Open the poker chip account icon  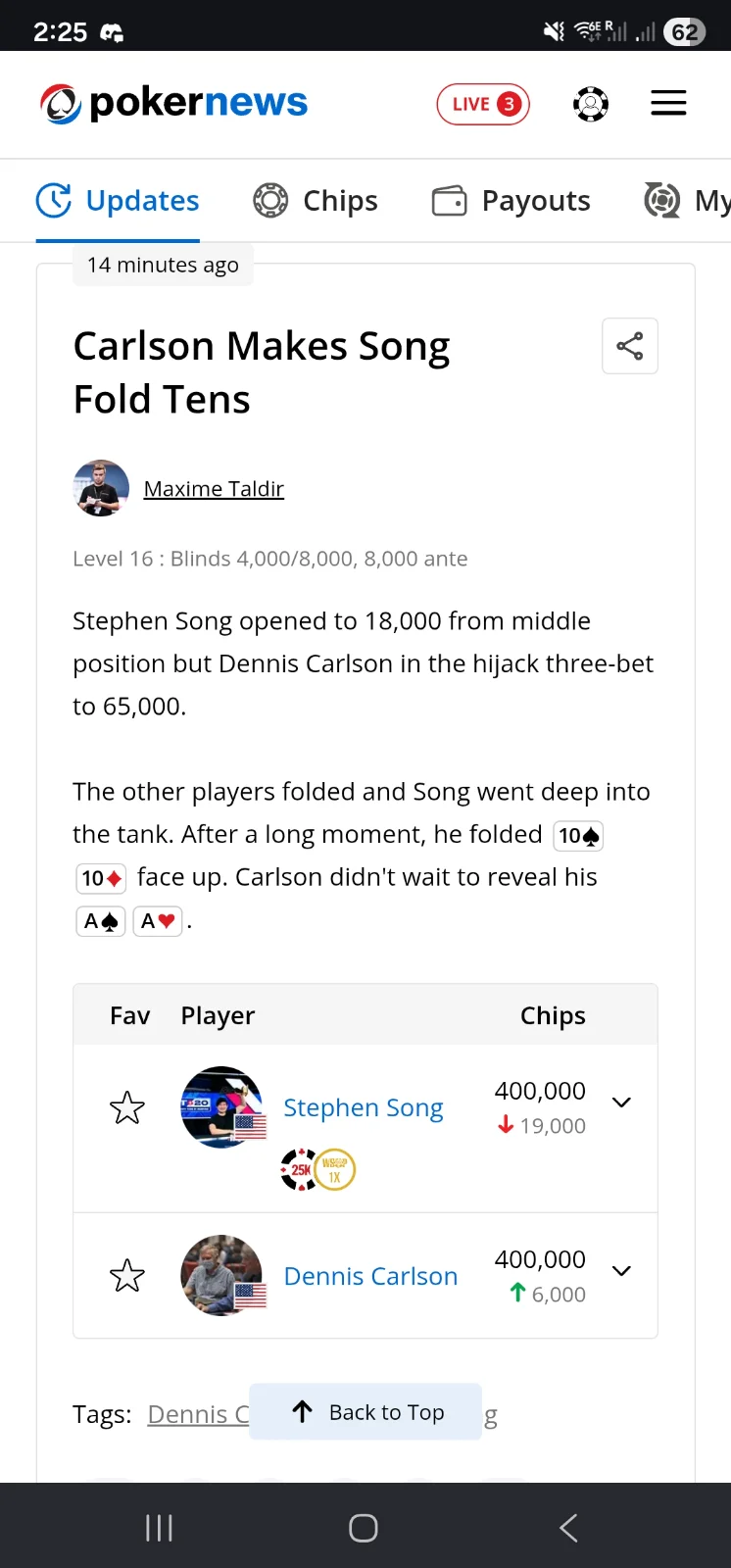[x=591, y=104]
